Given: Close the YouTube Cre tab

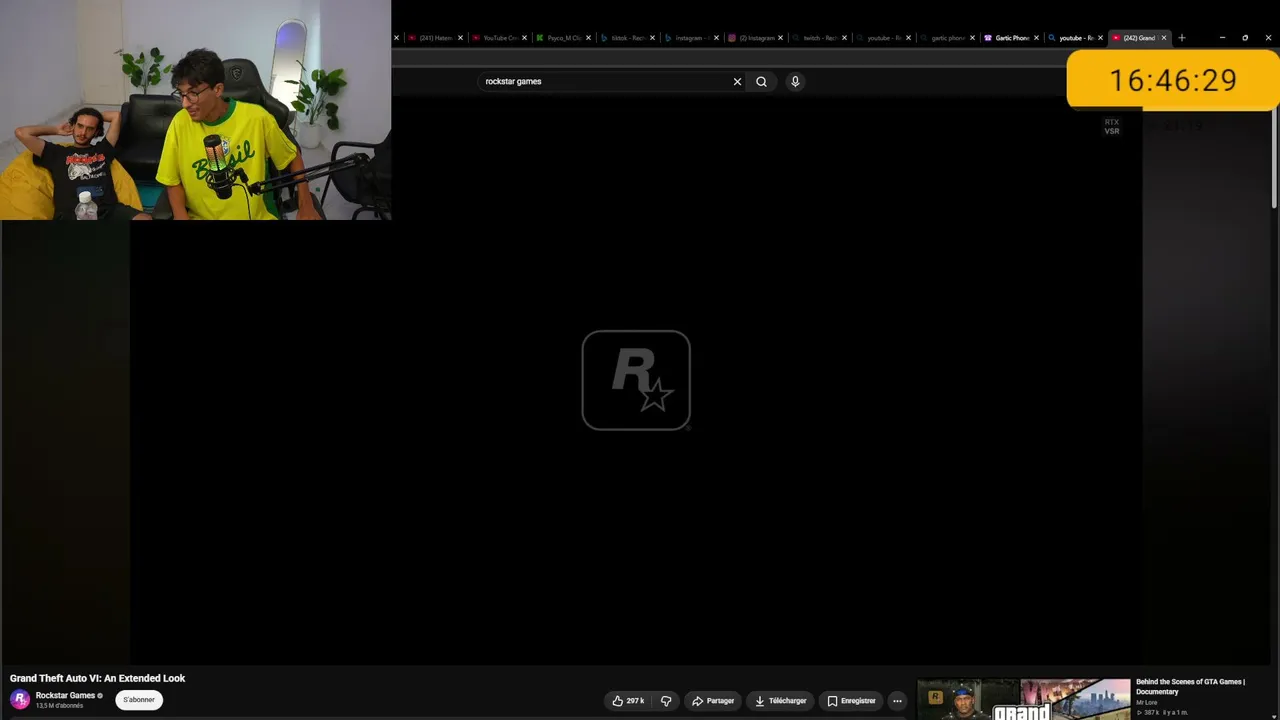Looking at the screenshot, I should [524, 38].
